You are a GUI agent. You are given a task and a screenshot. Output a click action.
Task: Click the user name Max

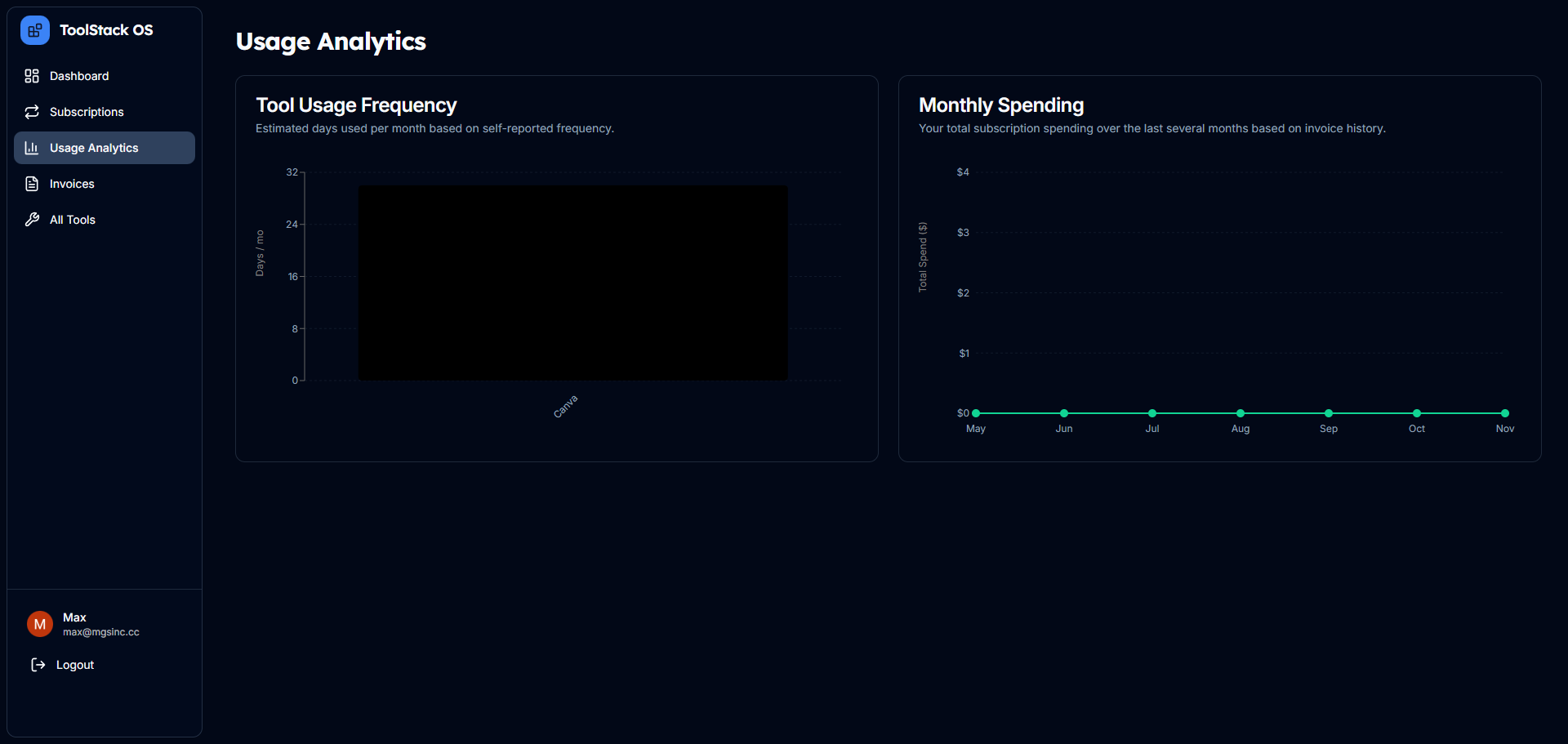coord(74,617)
